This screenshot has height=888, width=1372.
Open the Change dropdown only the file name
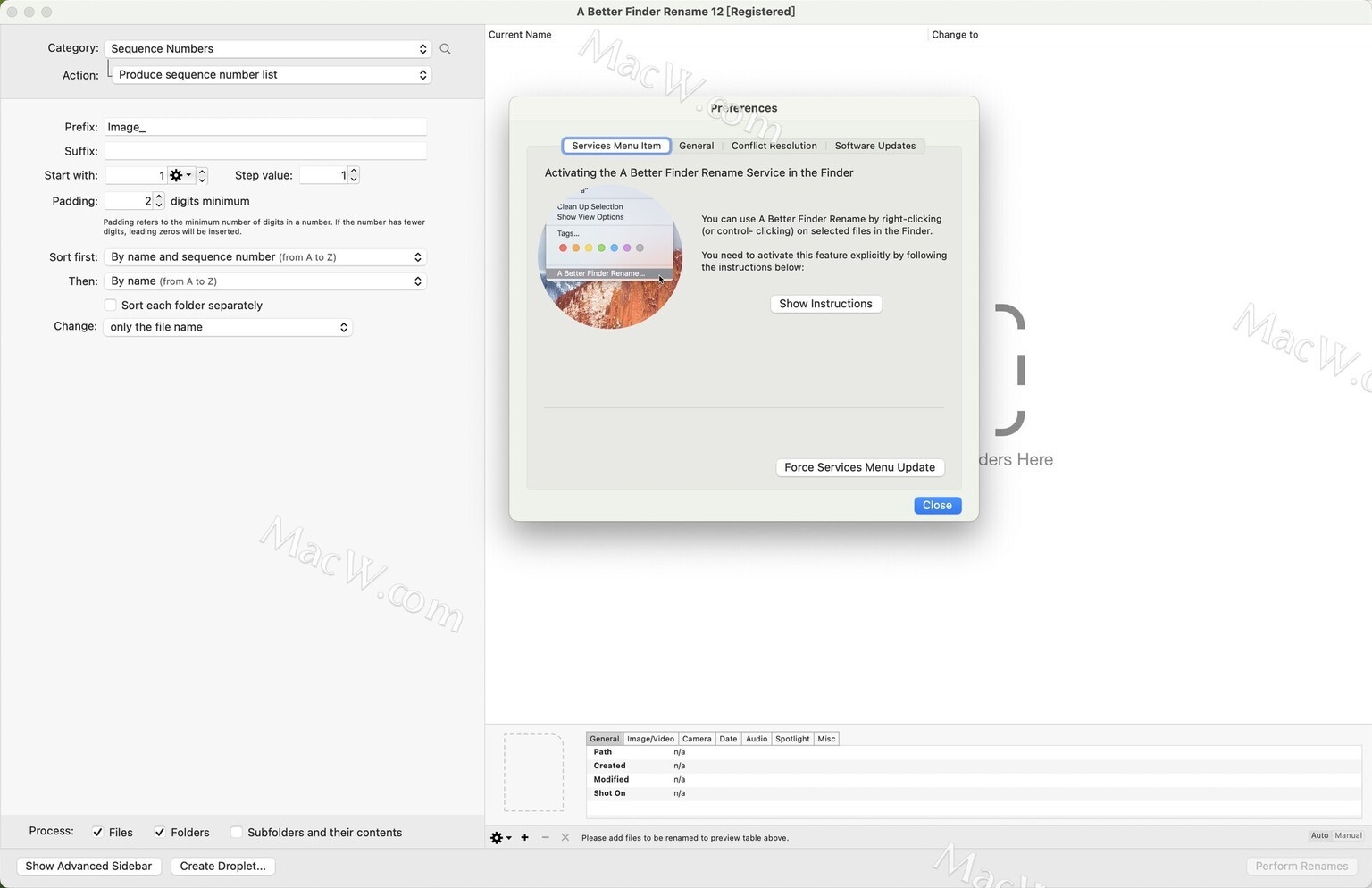pos(229,327)
